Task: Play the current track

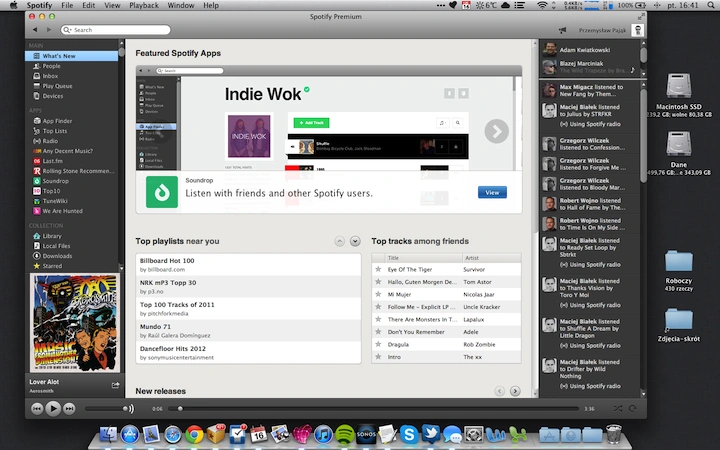Action: 53,409
